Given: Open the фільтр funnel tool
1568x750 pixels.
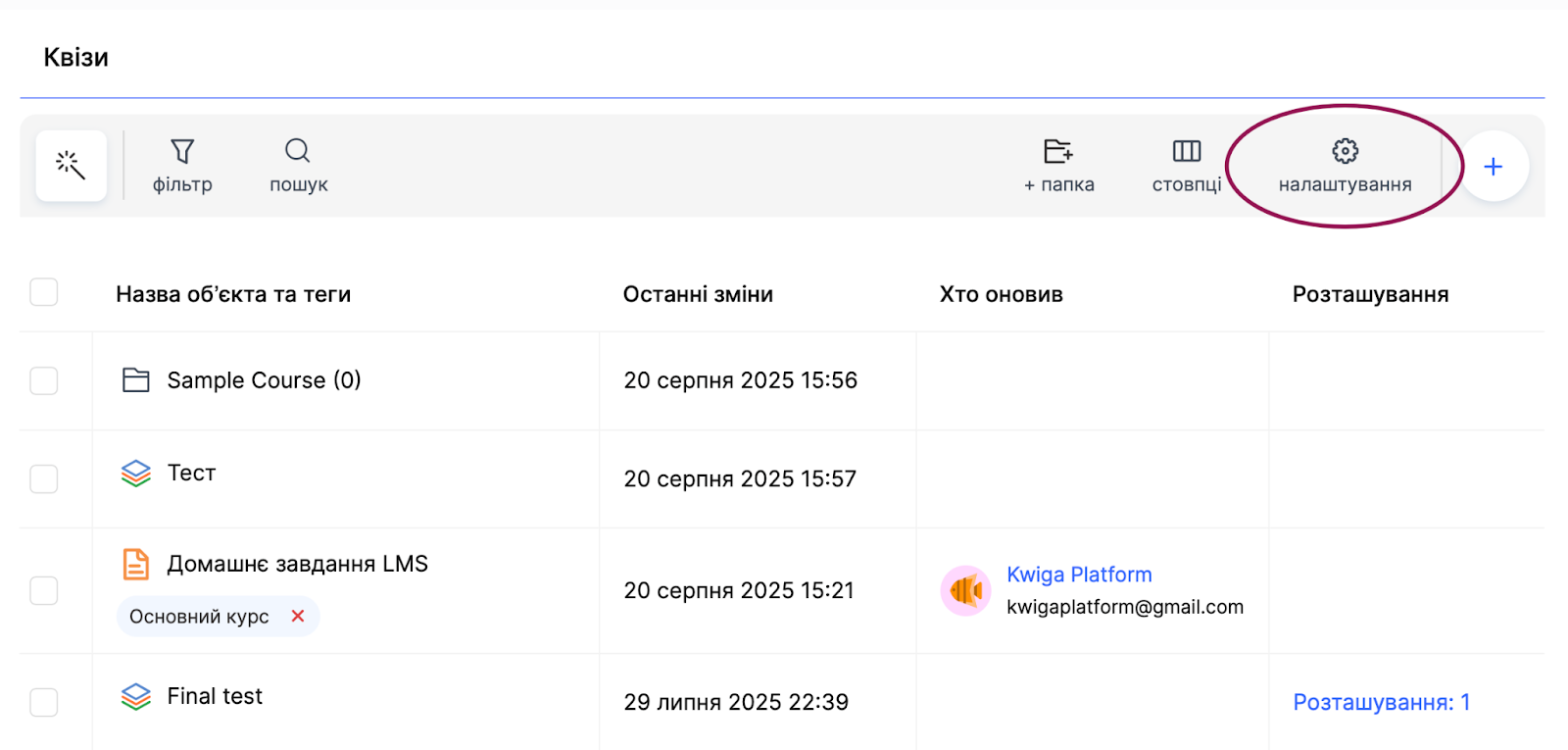Looking at the screenshot, I should pos(182,165).
